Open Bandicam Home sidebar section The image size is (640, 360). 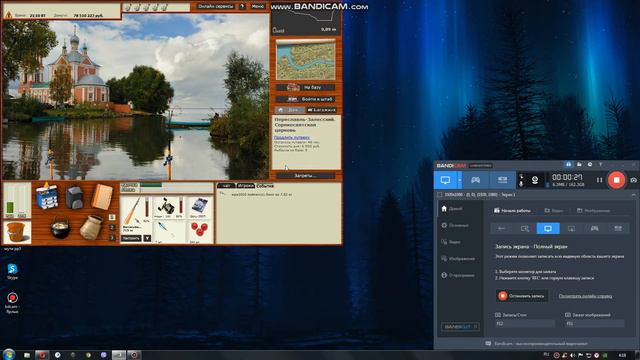tap(452, 209)
